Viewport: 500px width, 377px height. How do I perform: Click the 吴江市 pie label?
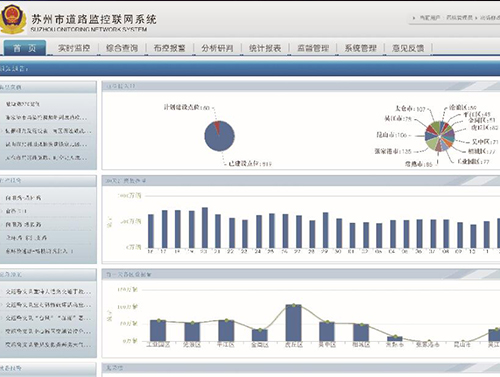[398, 118]
